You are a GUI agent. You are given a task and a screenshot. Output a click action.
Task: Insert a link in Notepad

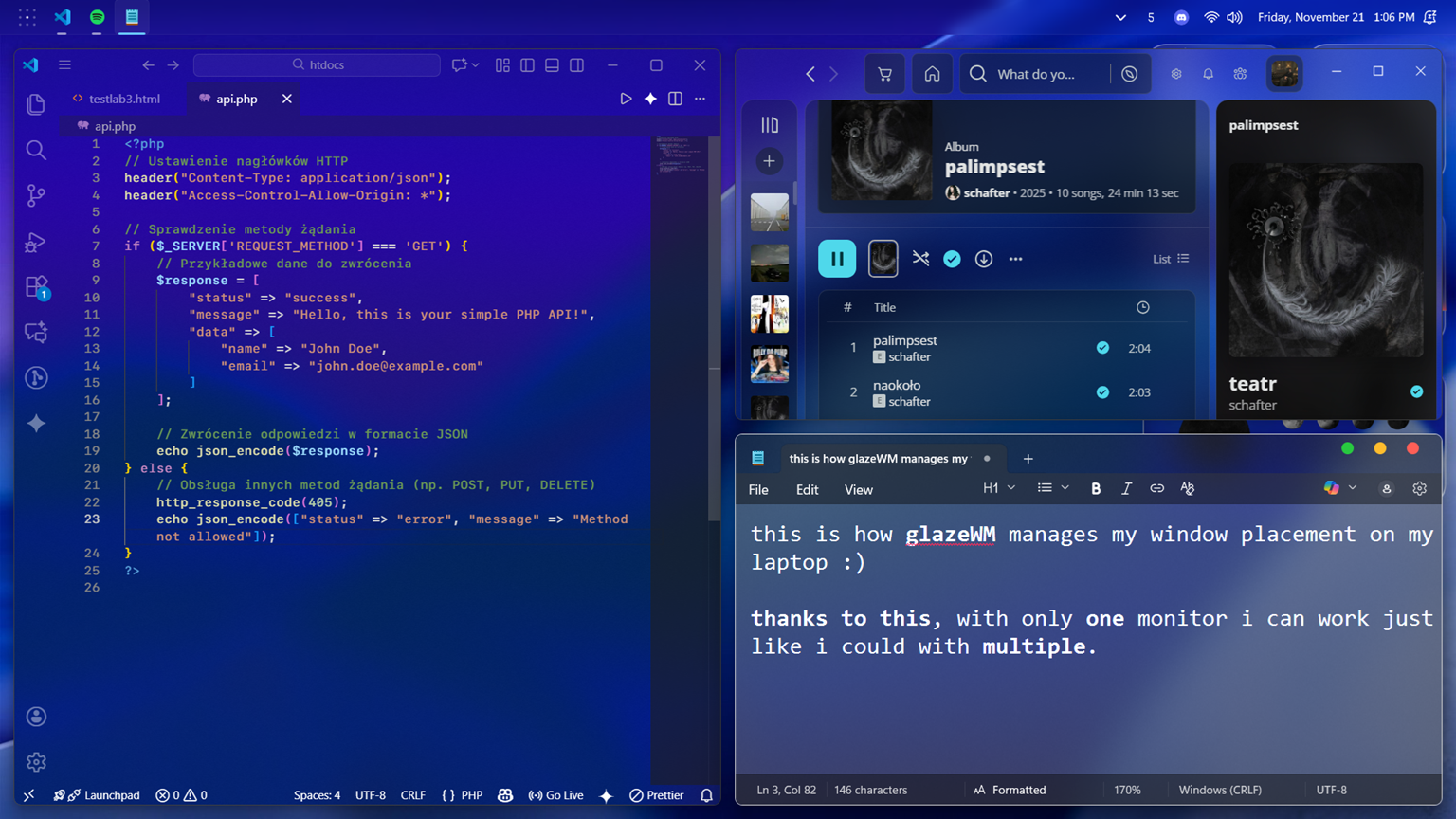click(x=1156, y=488)
